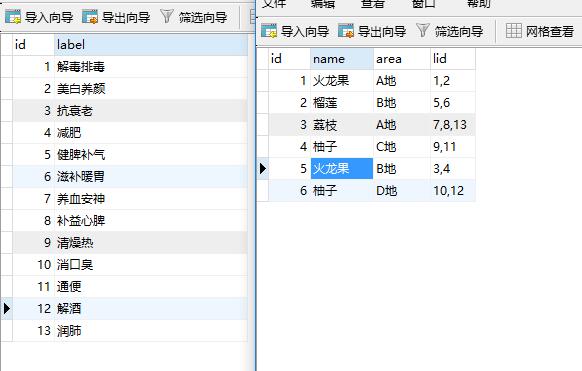582x371 pixels.
Task: Click the B地 area cell in row 2
Action: (402, 103)
